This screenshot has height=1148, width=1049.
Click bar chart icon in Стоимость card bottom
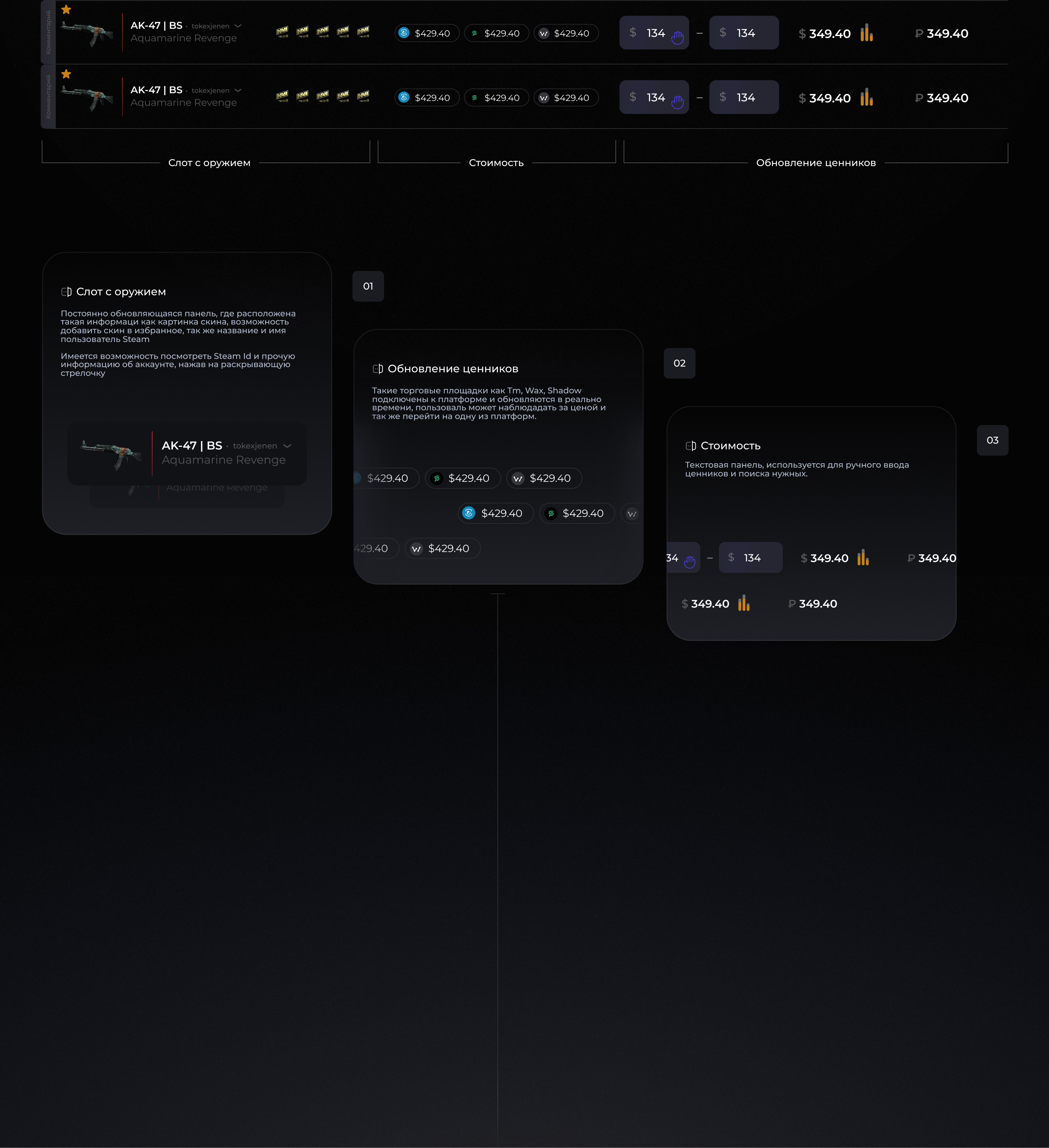pos(744,604)
